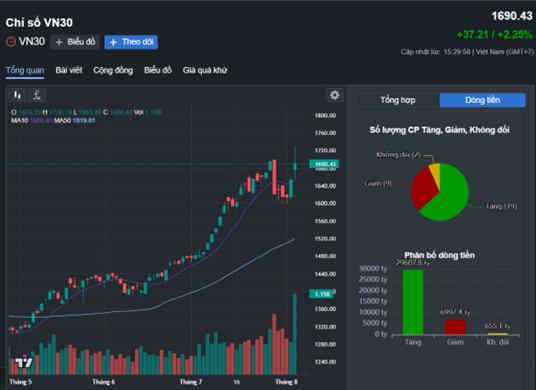
Task: Click the green Tăng money flow bar
Action: point(413,302)
